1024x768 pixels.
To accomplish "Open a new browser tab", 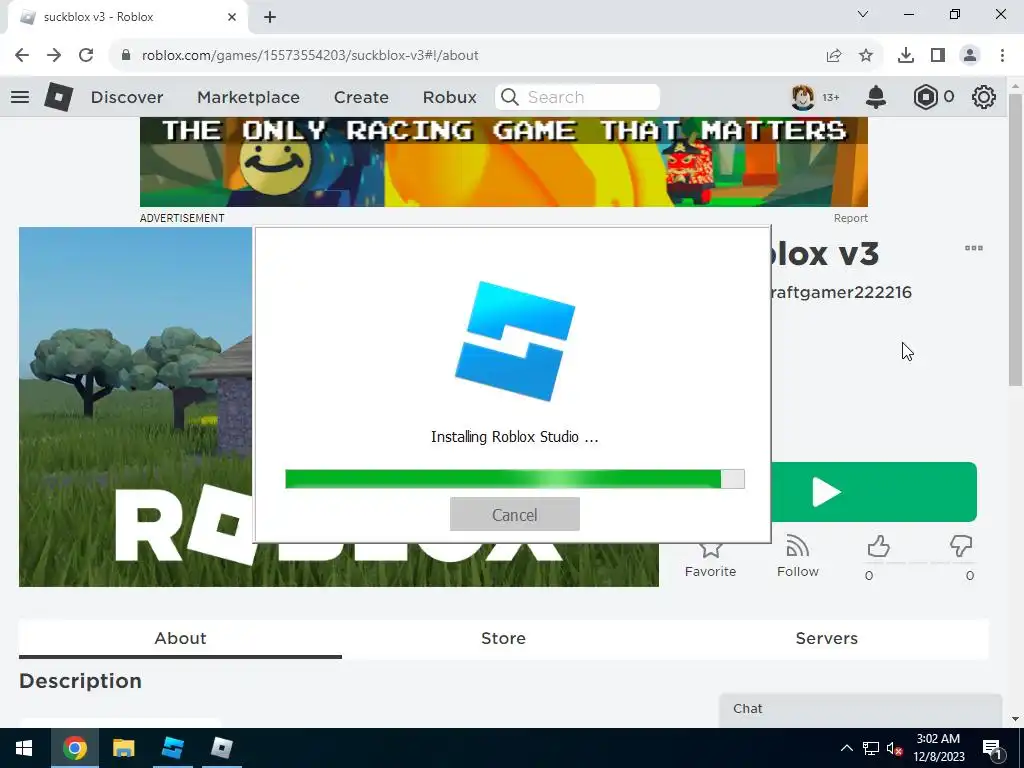I will click(x=270, y=17).
